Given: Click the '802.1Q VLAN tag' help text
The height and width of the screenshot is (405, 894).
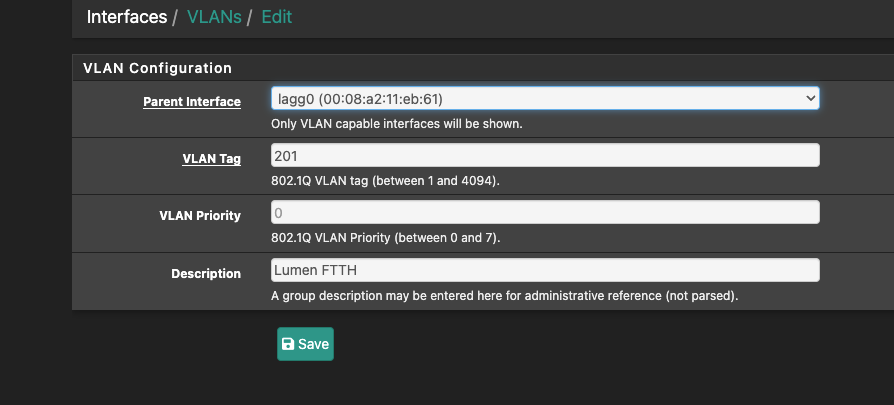Looking at the screenshot, I should pyautogui.click(x=385, y=181).
